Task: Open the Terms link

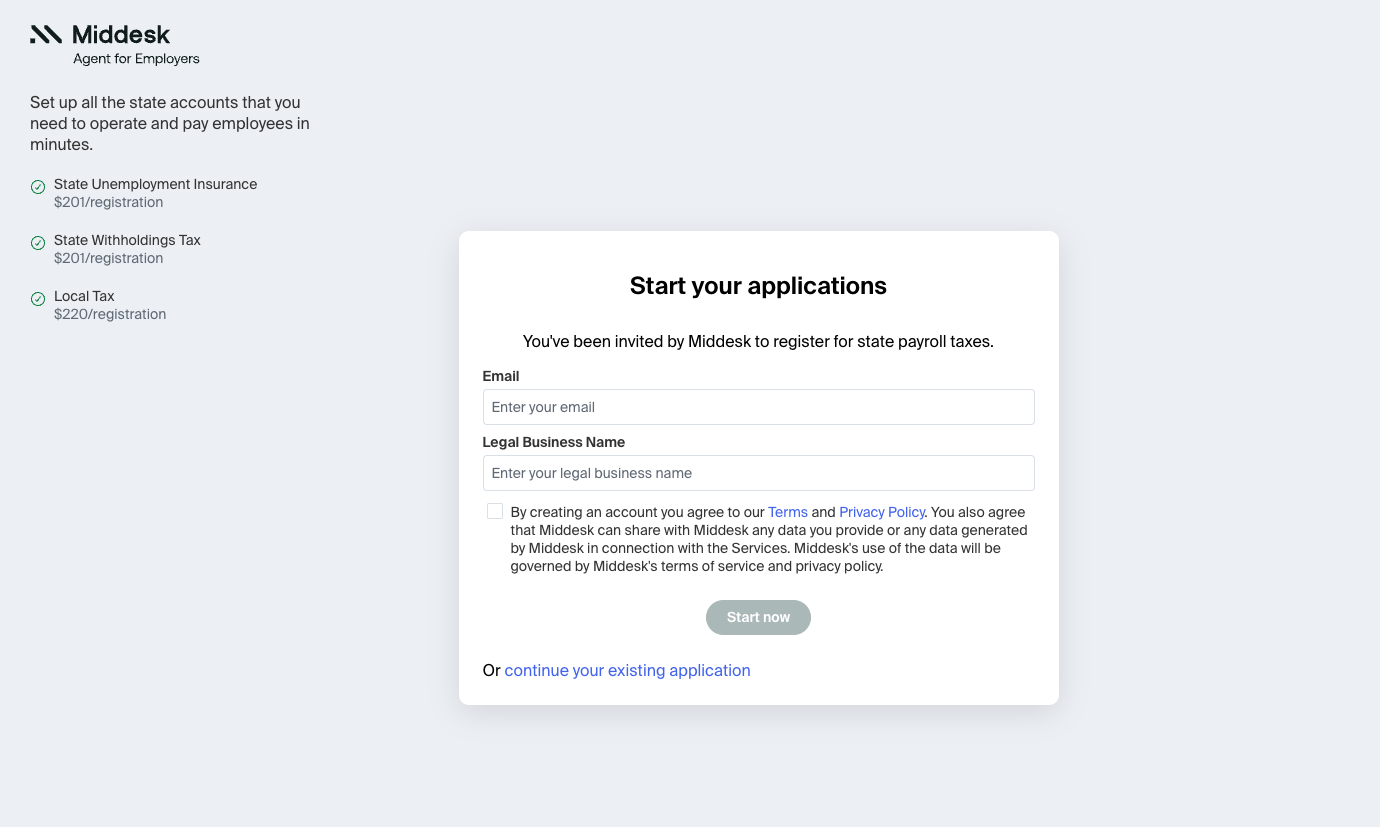Action: click(x=788, y=511)
